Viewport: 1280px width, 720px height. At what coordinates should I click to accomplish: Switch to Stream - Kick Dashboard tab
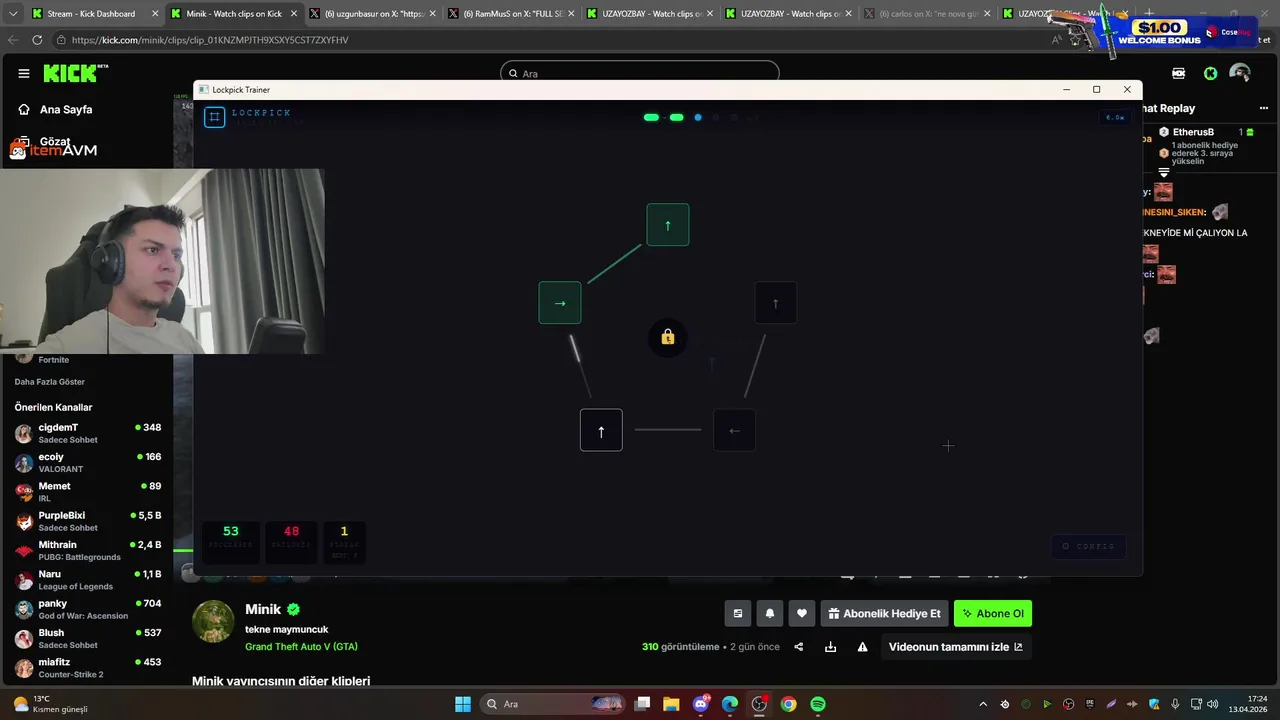(x=95, y=14)
